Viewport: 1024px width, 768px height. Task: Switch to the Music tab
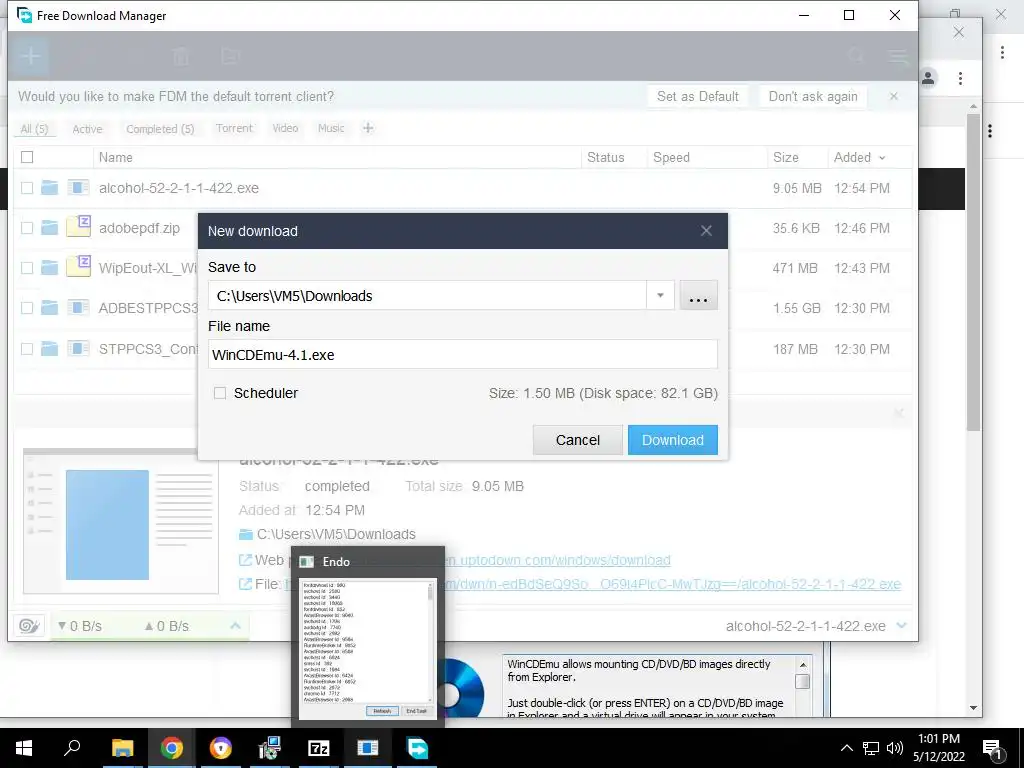point(331,129)
